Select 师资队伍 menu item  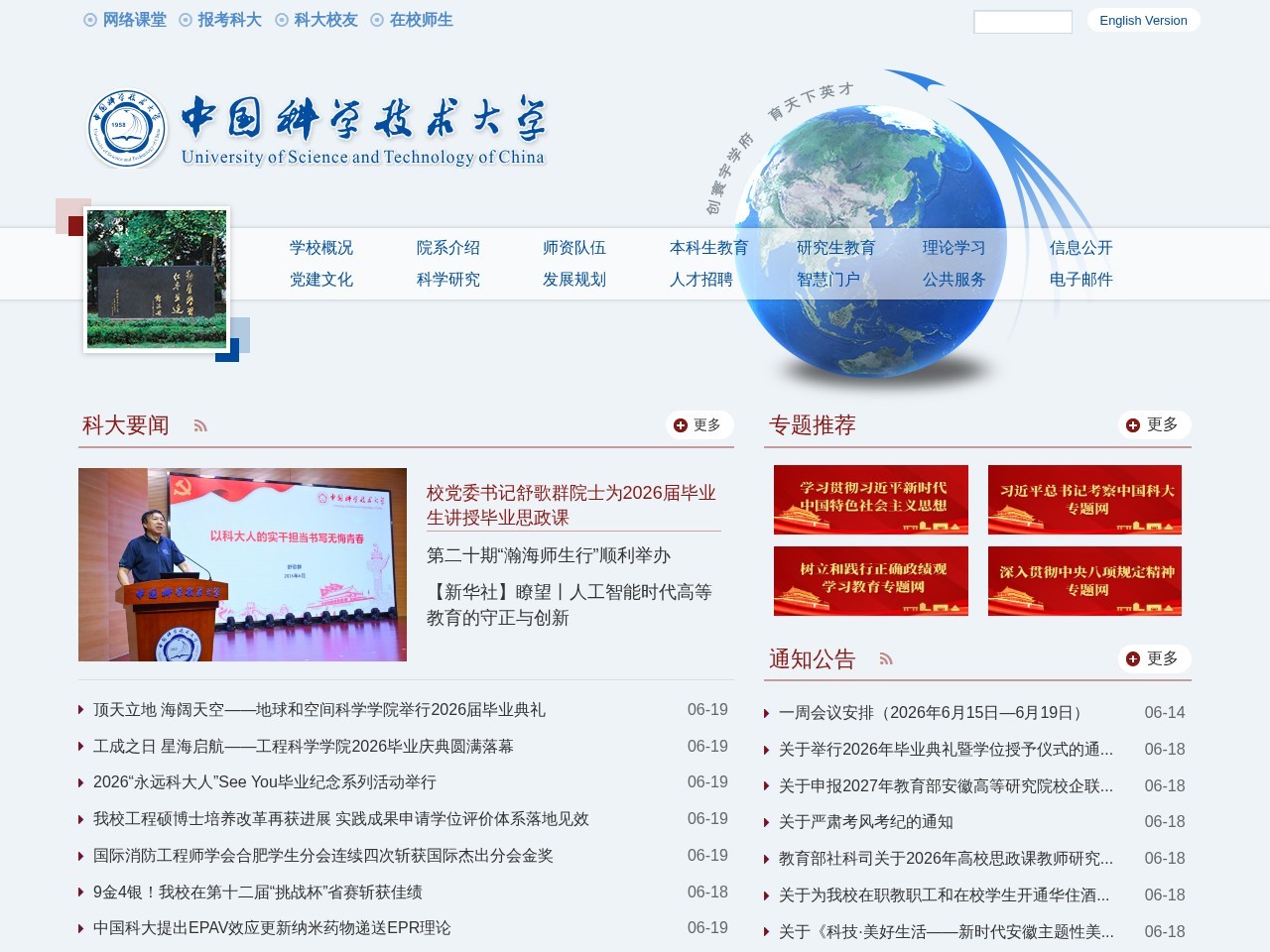(574, 248)
